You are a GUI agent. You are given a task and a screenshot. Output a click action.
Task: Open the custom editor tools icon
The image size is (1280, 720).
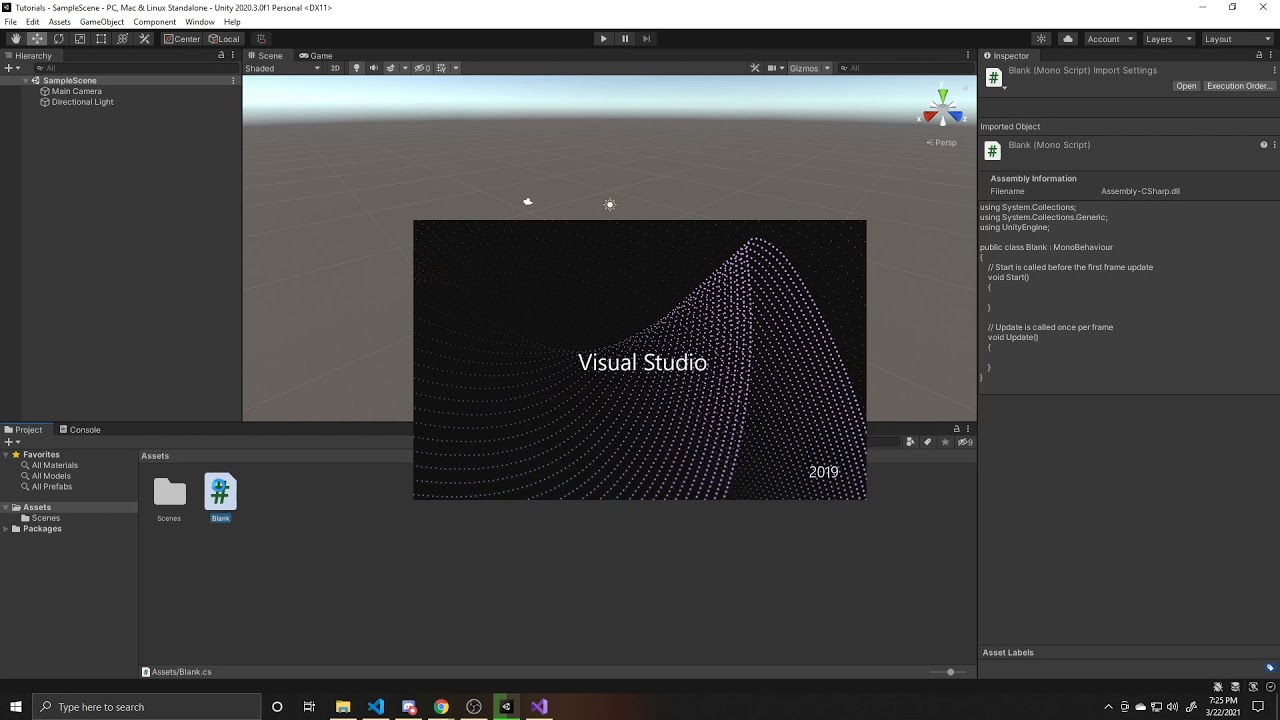pos(144,39)
